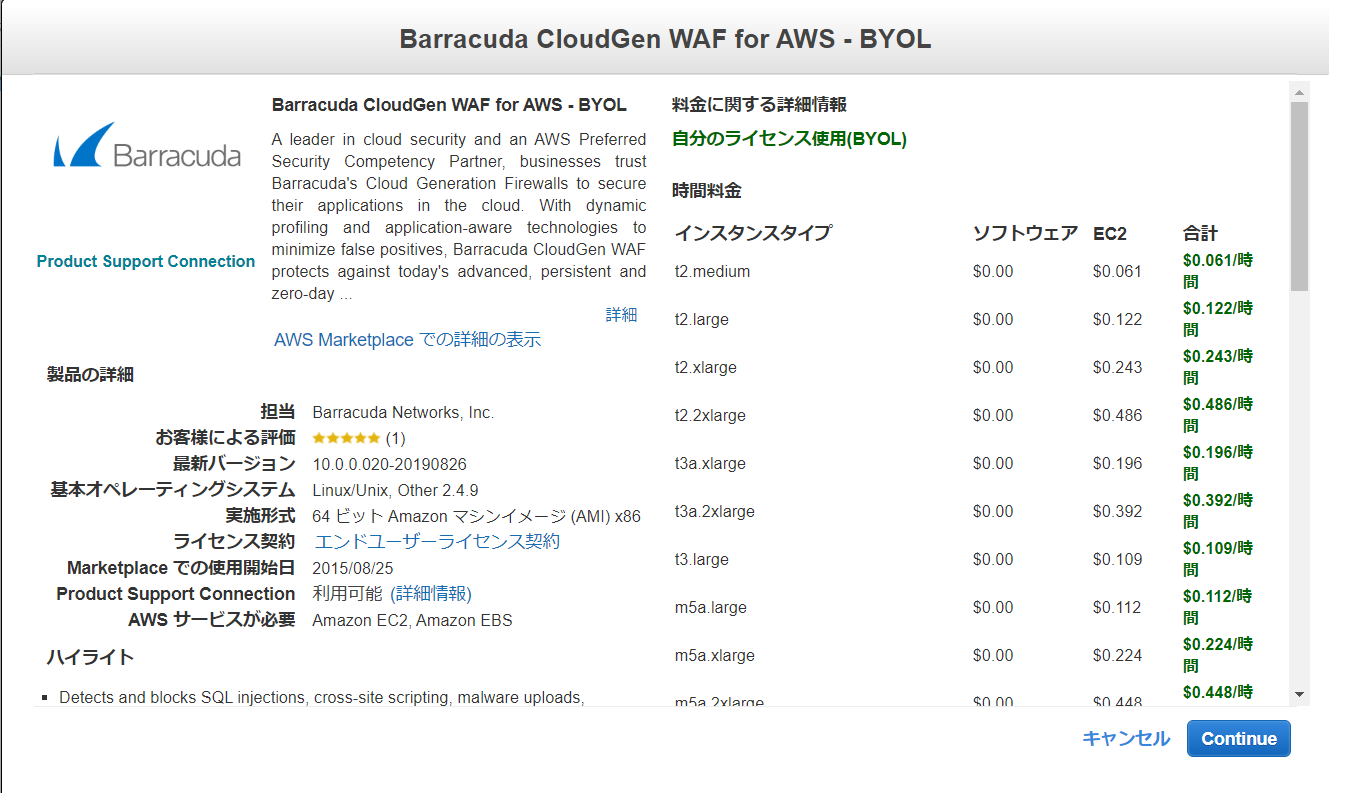Click the vertical scrollbar thumb
This screenshot has width=1348, height=793.
tap(1299, 195)
